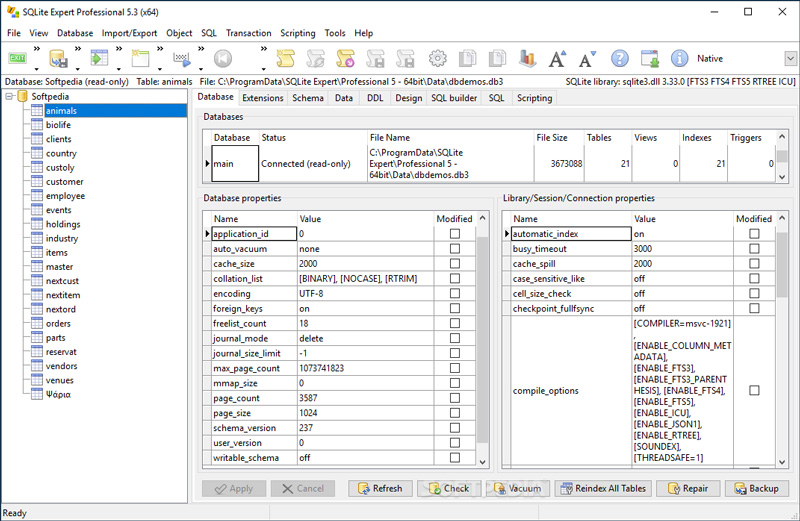This screenshot has width=800, height=521.
Task: Click the Repair button
Action: (688, 488)
